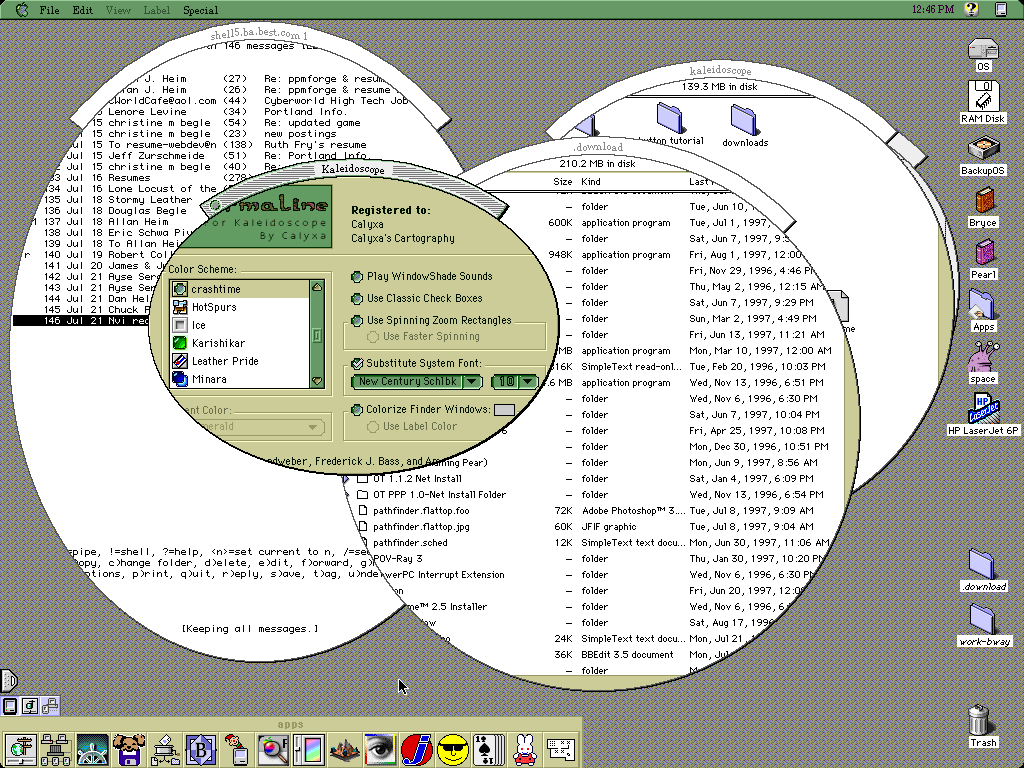This screenshot has height=768, width=1024.
Task: Toggle Colorize Finder Windows option
Action: (x=421, y=409)
